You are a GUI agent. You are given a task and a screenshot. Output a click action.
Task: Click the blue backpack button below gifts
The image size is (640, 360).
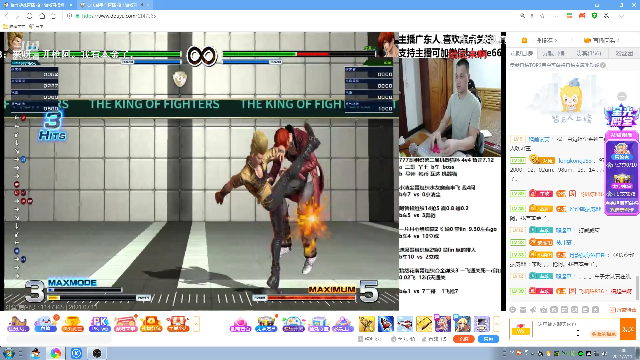click(488, 339)
